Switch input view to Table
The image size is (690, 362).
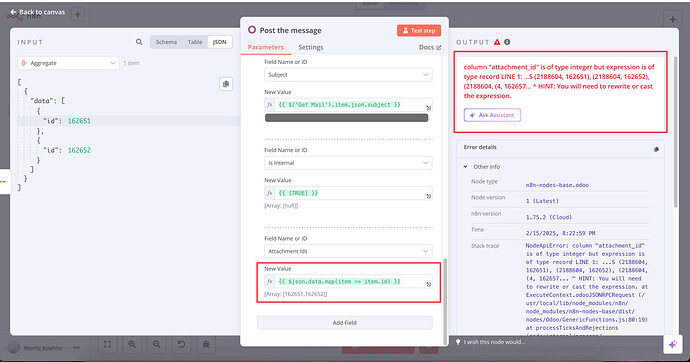(195, 42)
